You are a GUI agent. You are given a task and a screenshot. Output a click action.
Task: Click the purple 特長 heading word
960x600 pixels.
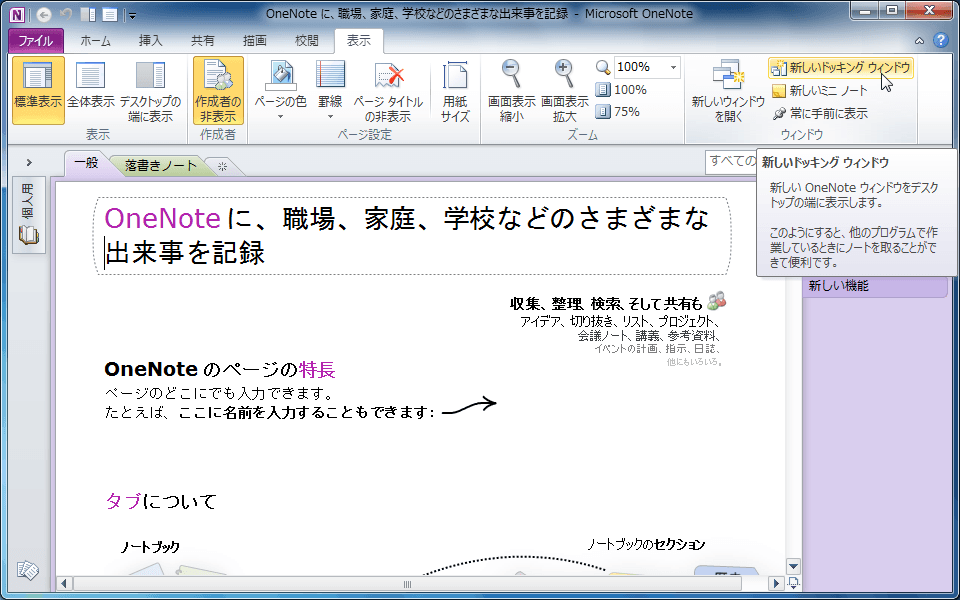(x=317, y=370)
